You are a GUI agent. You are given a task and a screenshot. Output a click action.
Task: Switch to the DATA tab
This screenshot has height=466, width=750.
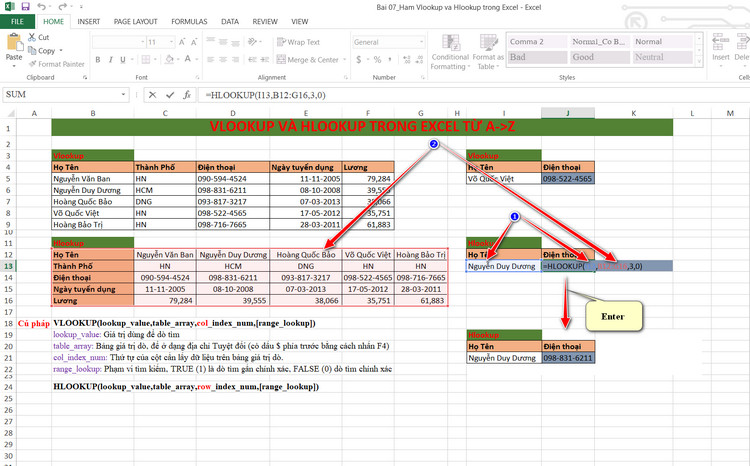[x=230, y=22]
